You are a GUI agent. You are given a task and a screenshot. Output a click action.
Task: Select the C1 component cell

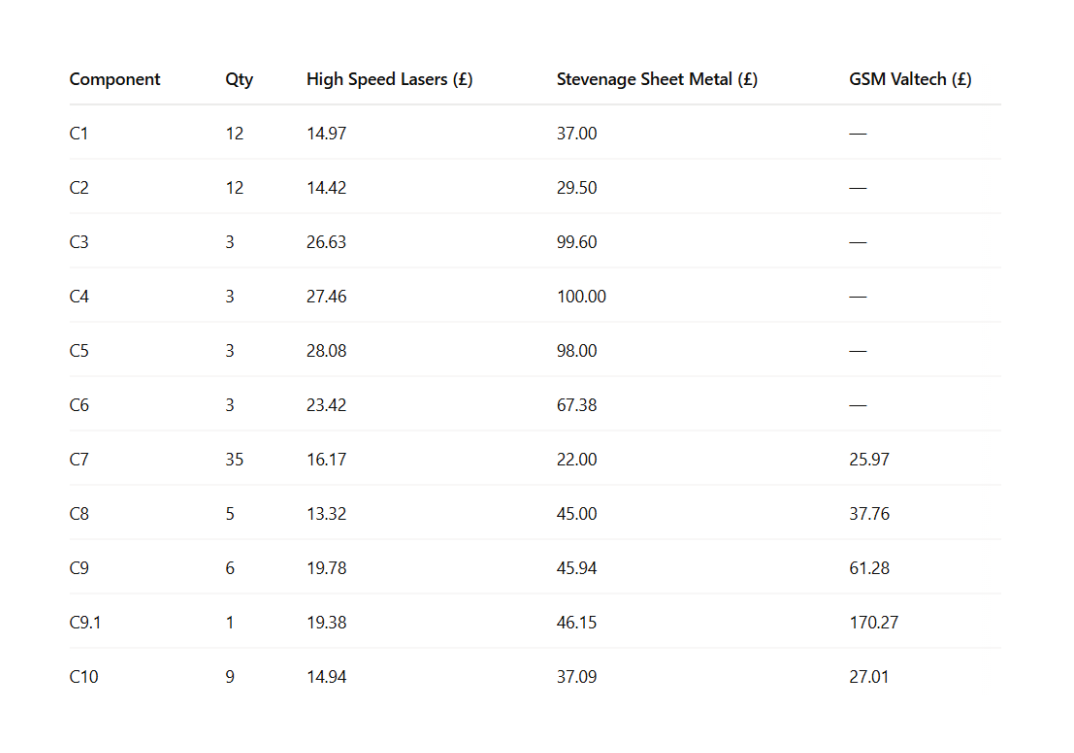point(79,134)
